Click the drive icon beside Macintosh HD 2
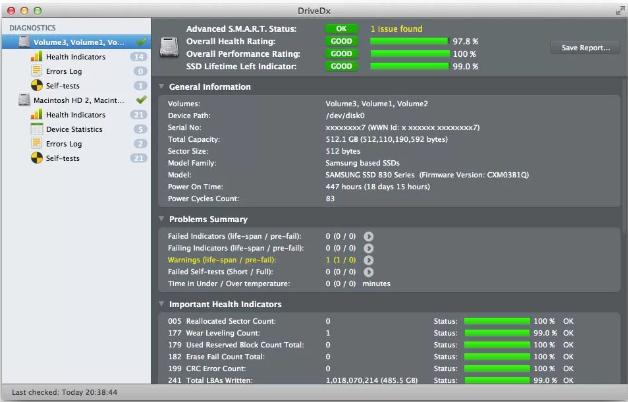 [24, 100]
